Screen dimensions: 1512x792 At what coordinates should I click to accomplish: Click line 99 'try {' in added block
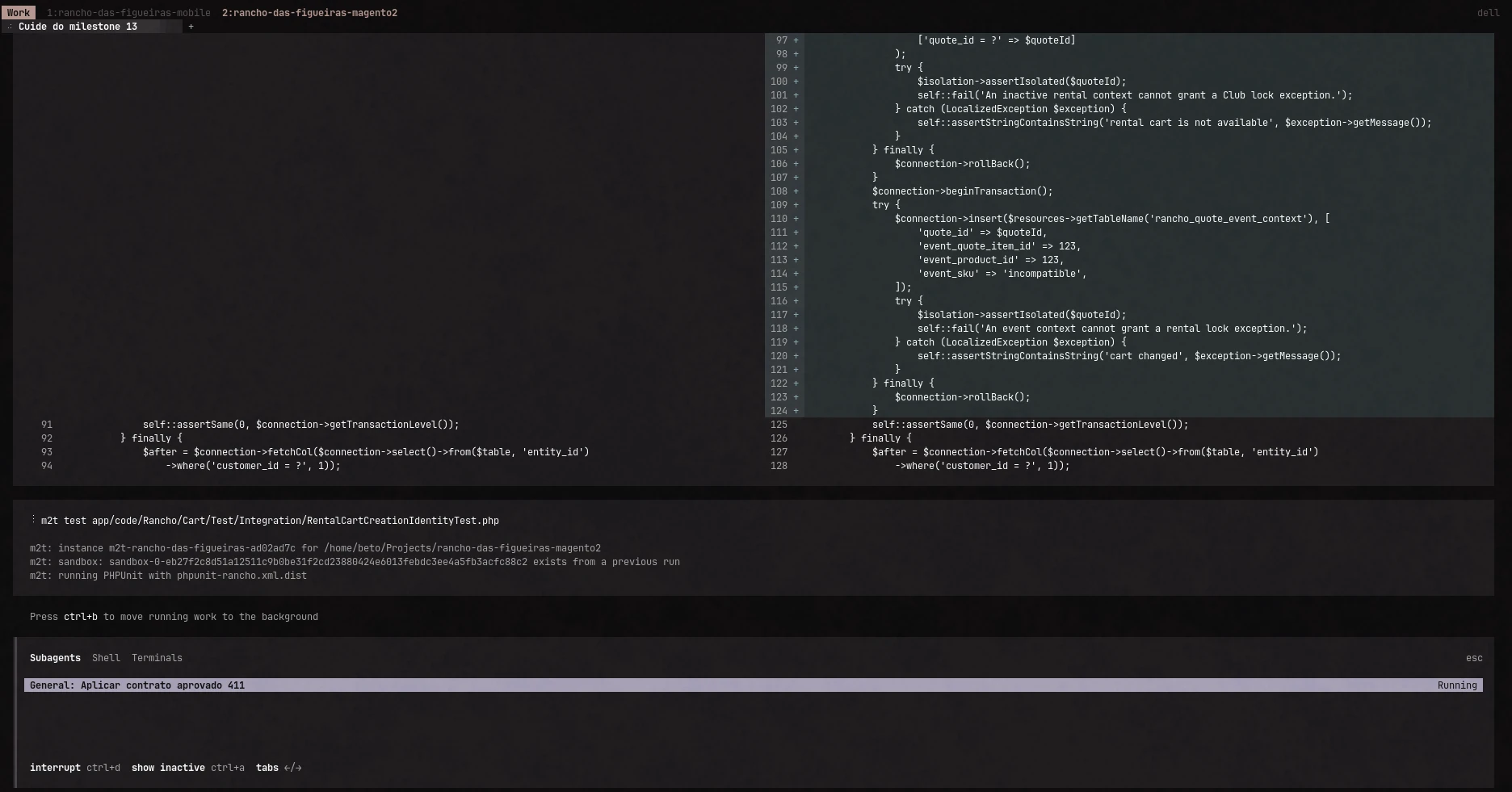909,68
